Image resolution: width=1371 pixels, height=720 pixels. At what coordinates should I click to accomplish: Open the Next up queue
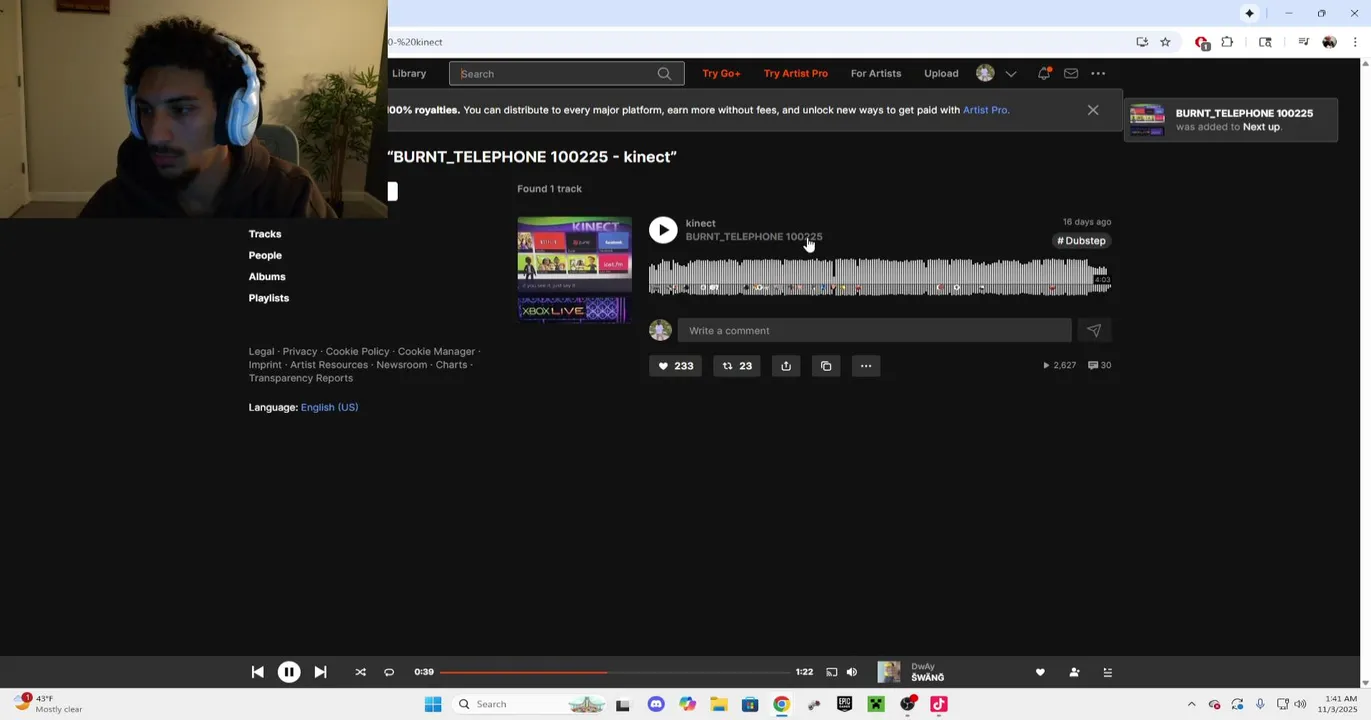click(1107, 672)
